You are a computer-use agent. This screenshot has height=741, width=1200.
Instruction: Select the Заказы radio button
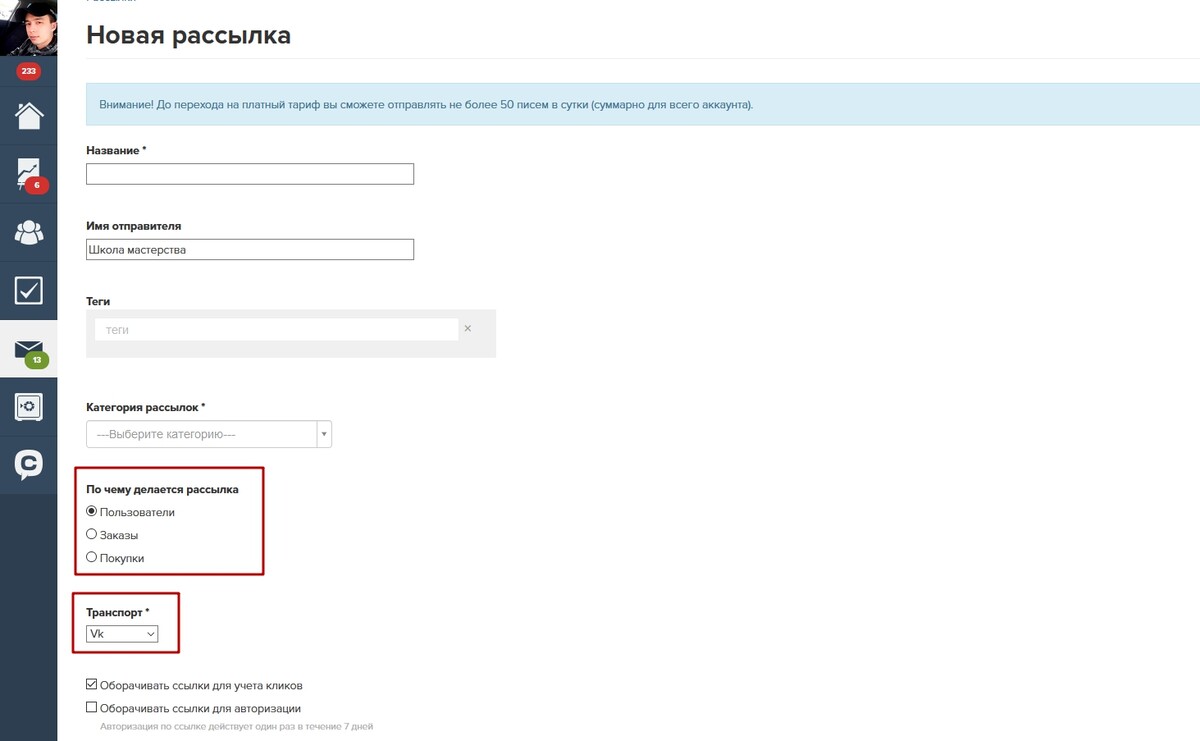(92, 534)
